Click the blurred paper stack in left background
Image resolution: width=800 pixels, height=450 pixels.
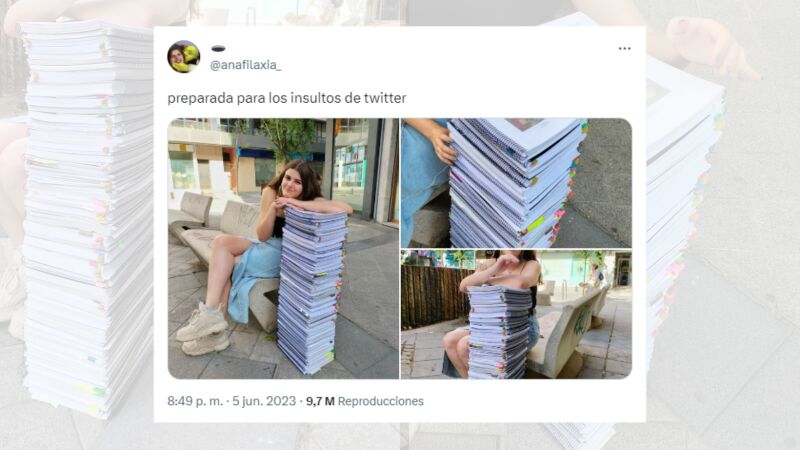tap(89, 219)
